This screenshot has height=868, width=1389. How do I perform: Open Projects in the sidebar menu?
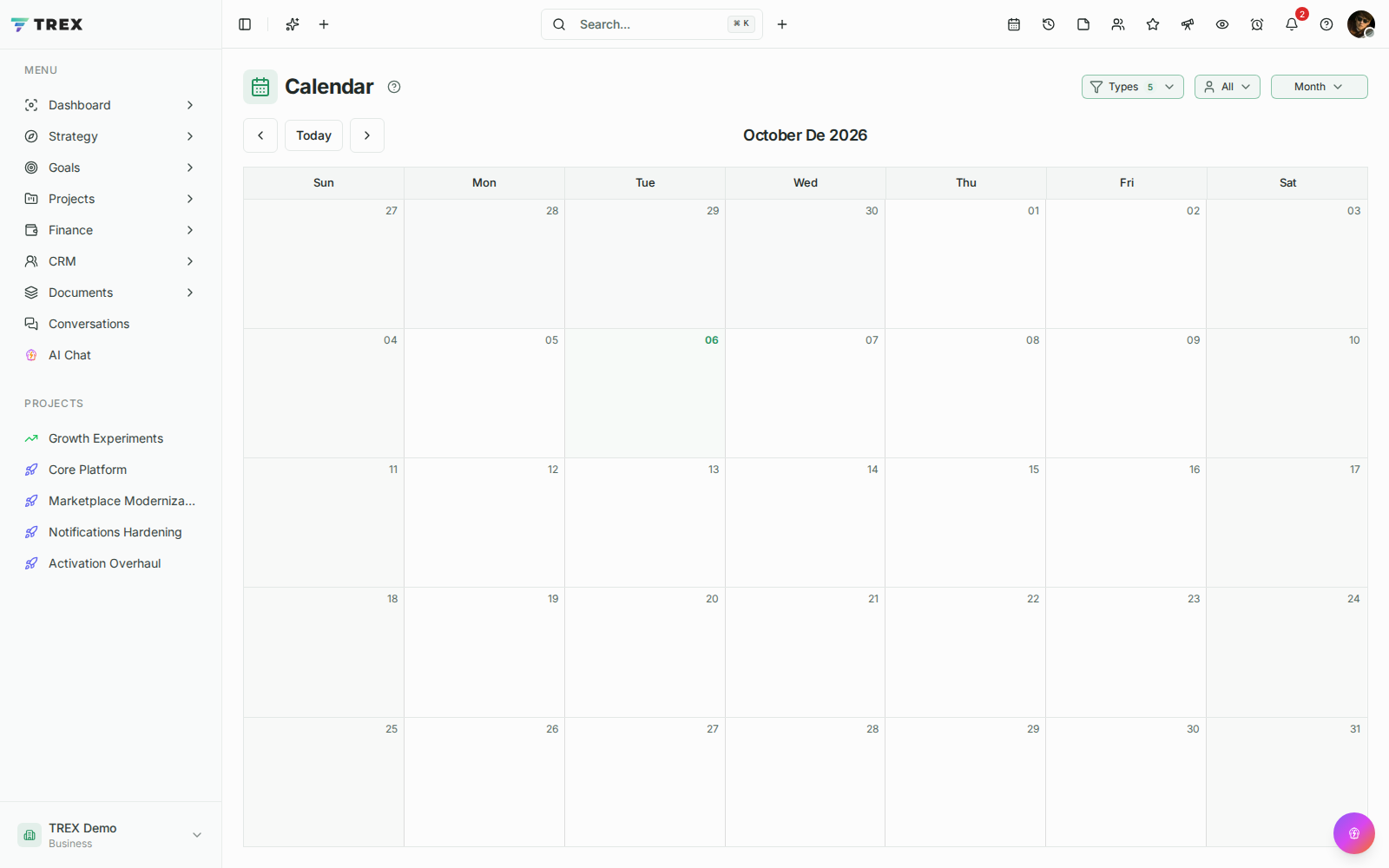point(110,199)
